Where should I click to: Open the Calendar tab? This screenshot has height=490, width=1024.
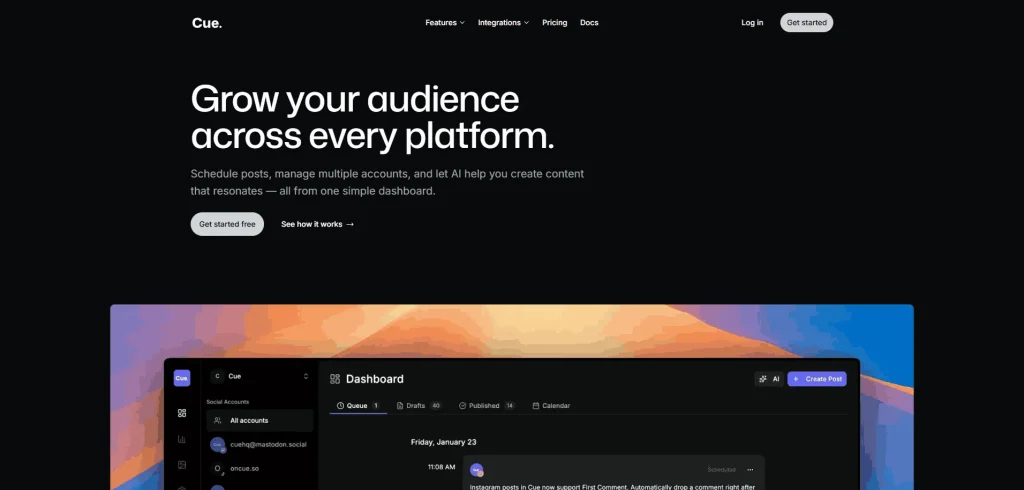point(551,405)
